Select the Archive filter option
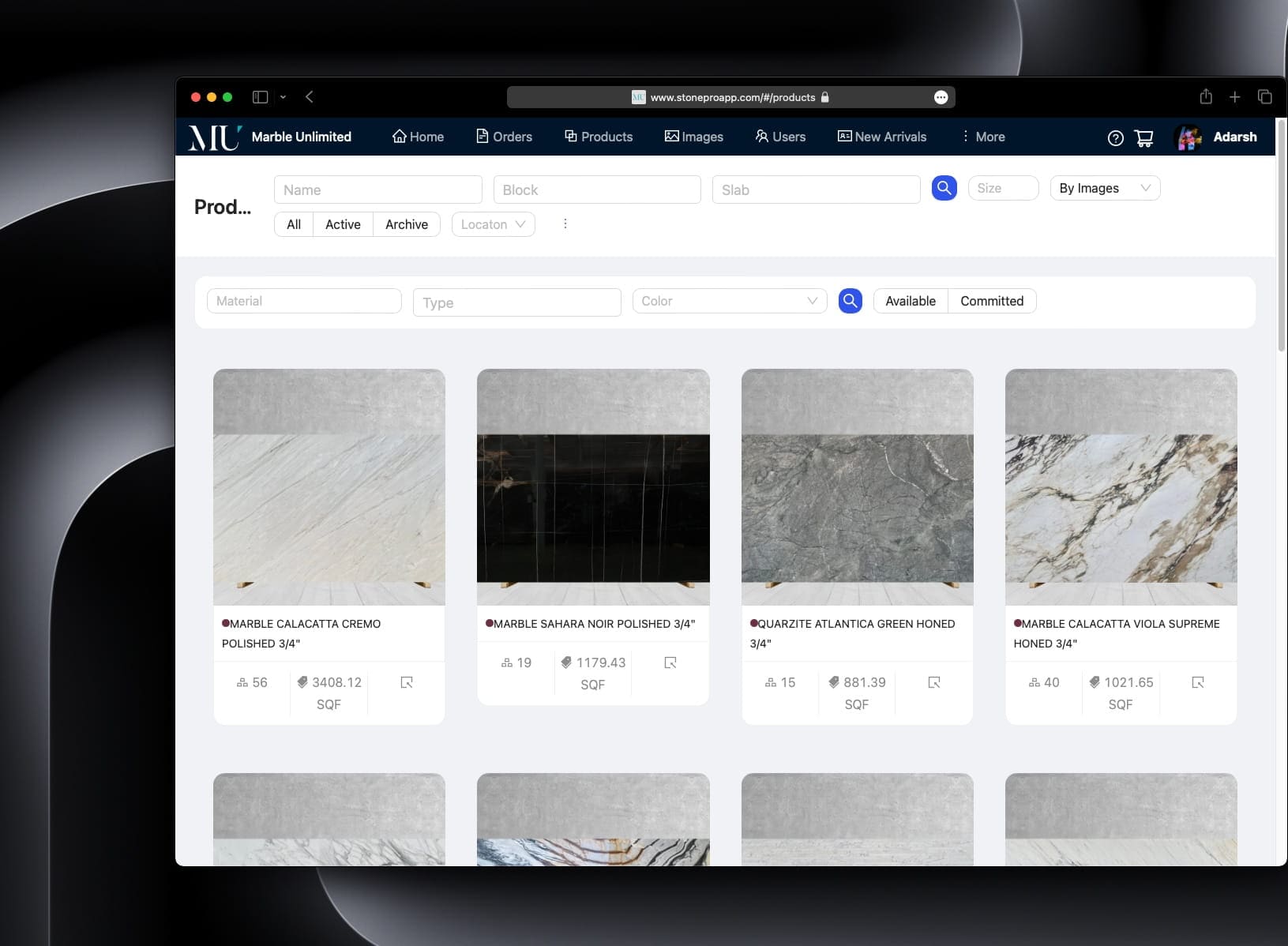 point(407,224)
